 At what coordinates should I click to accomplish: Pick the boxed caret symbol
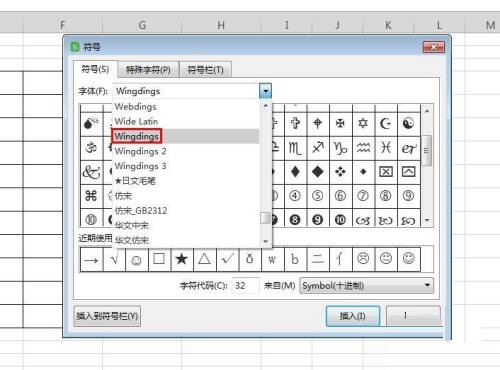pos(408,172)
